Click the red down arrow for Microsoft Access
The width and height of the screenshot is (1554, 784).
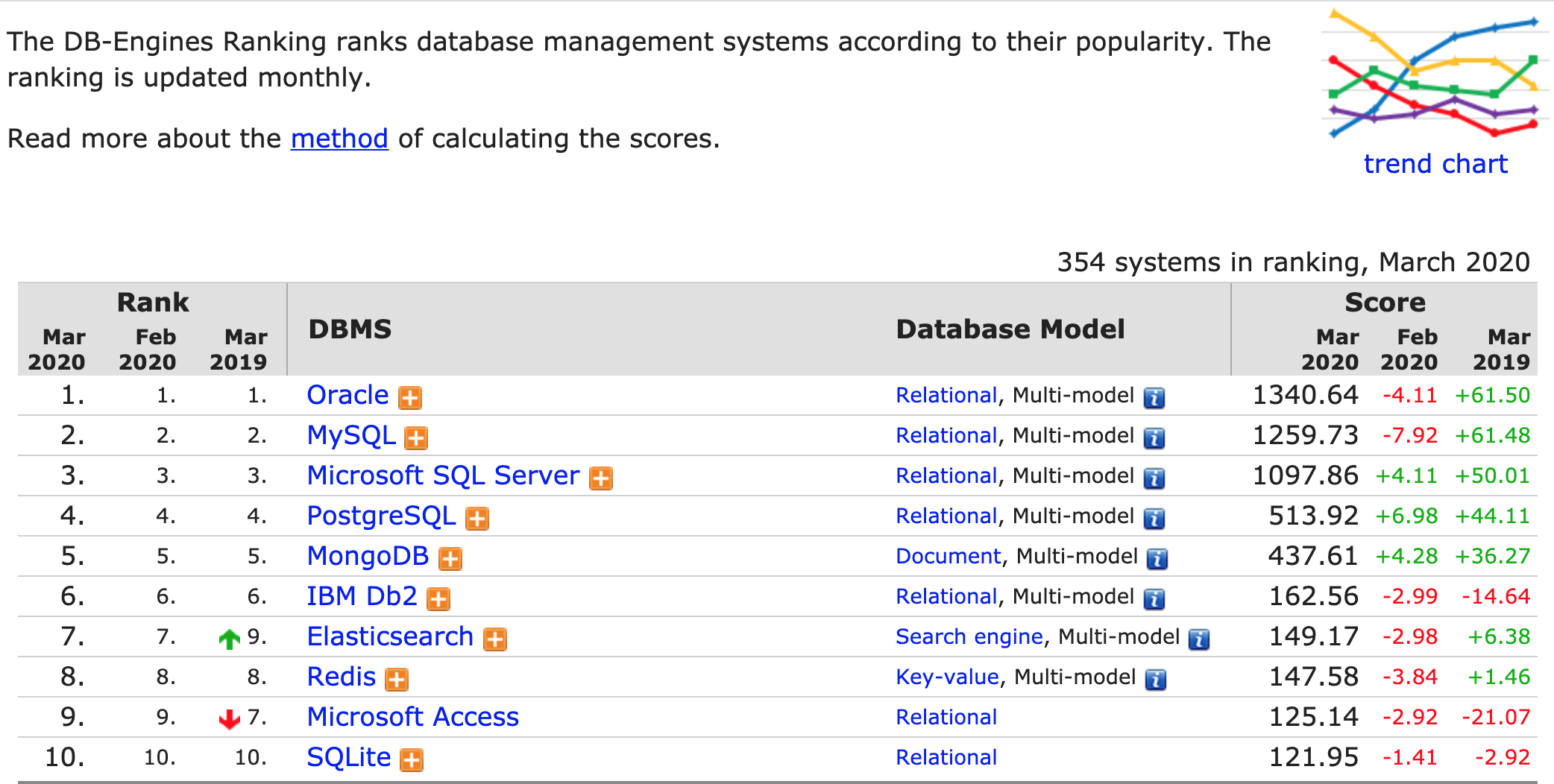point(230,719)
